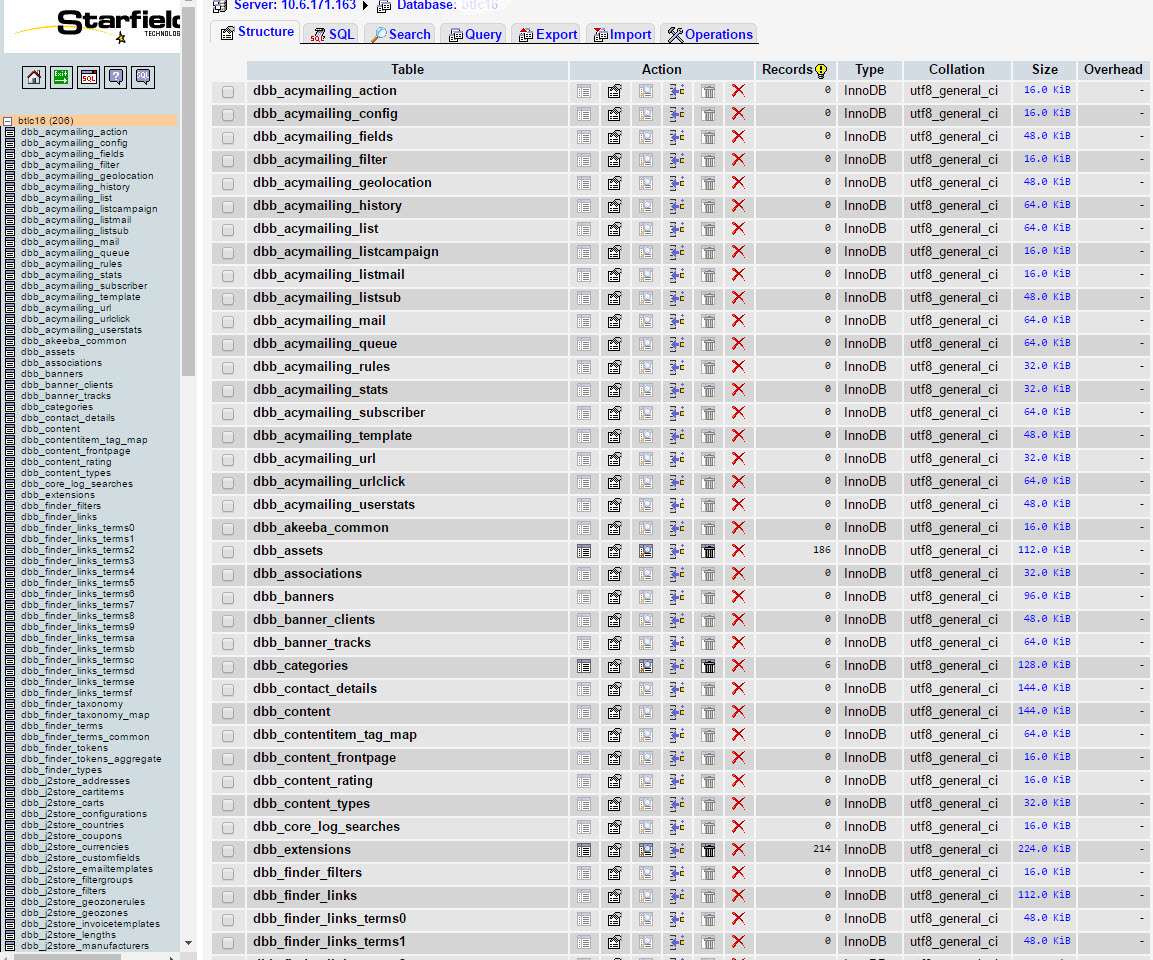The width and height of the screenshot is (1153, 960).
Task: Open the Import tab
Action: click(x=622, y=34)
